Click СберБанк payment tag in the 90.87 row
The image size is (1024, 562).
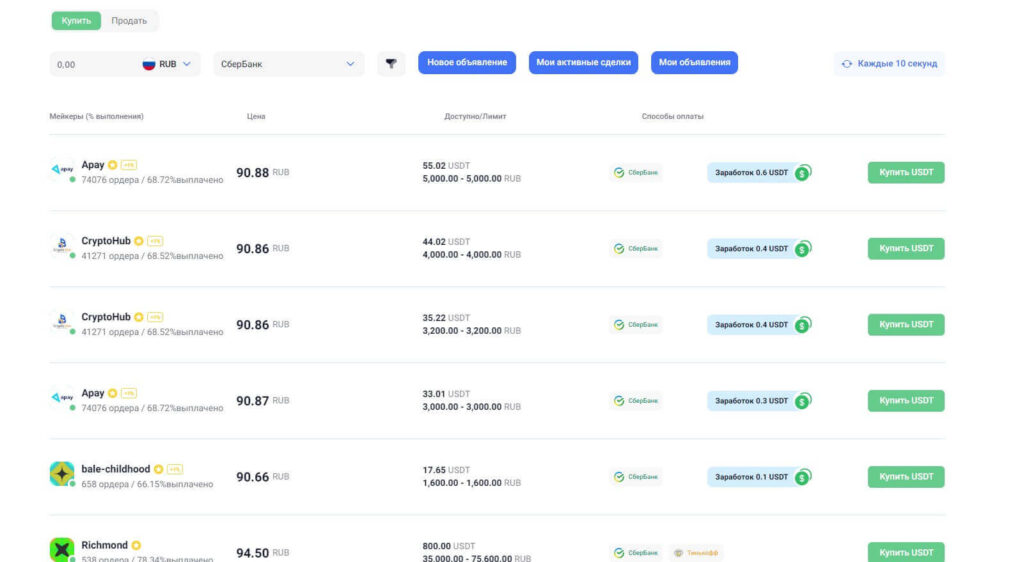coord(636,401)
